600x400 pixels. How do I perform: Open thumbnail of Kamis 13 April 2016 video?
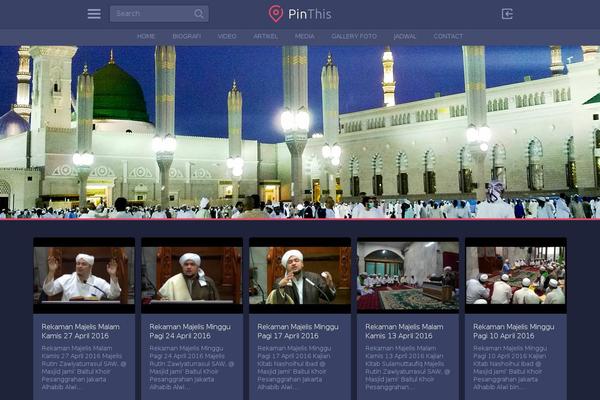point(408,276)
